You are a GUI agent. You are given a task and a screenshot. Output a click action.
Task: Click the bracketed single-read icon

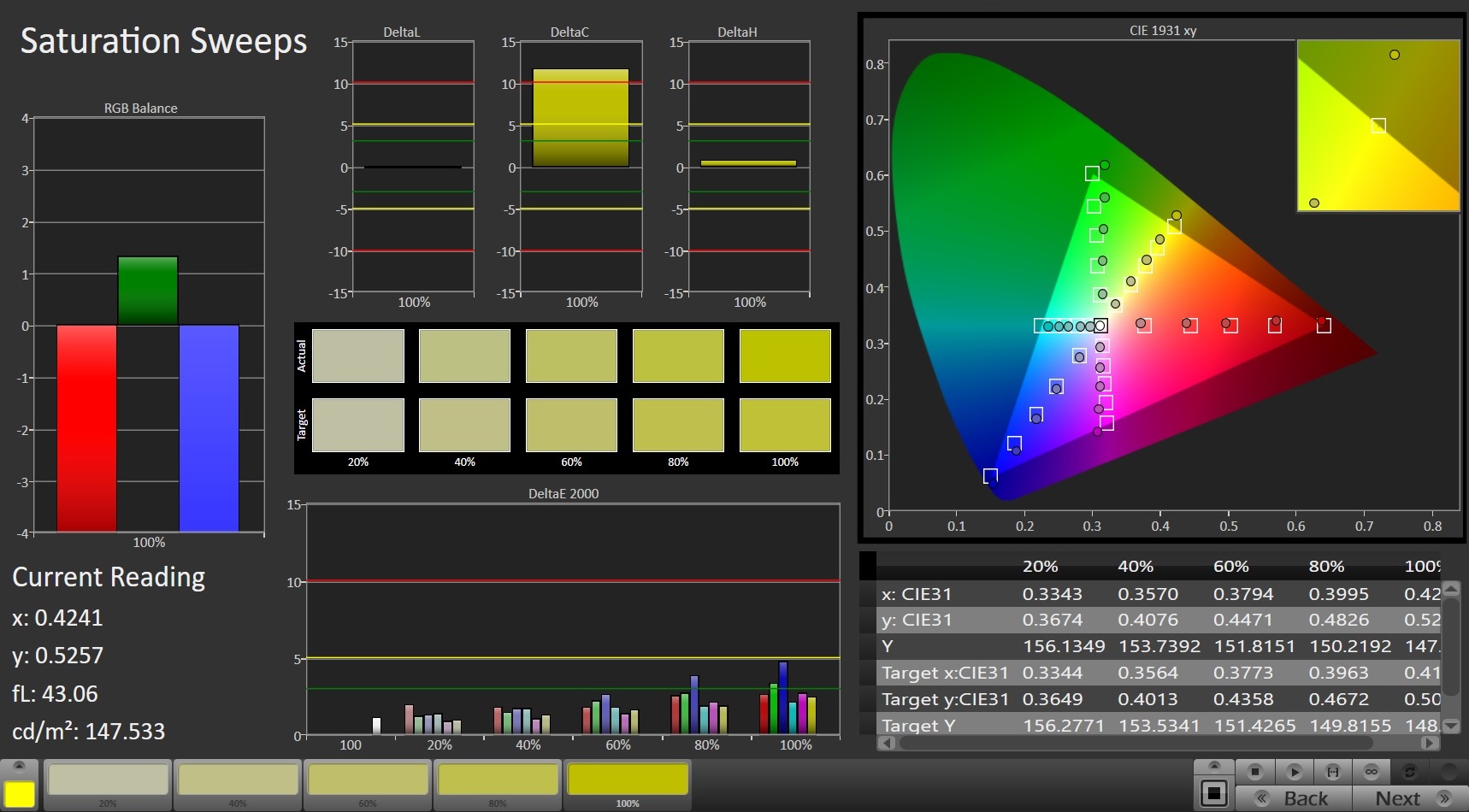pyautogui.click(x=1332, y=772)
